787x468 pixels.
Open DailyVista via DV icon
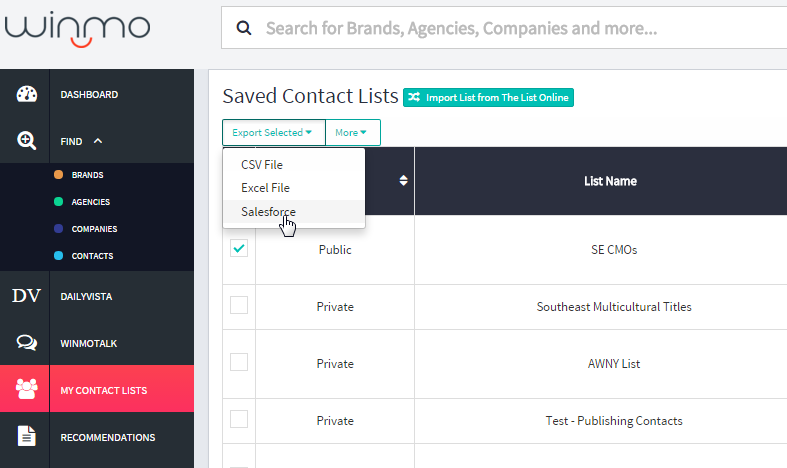(x=26, y=295)
